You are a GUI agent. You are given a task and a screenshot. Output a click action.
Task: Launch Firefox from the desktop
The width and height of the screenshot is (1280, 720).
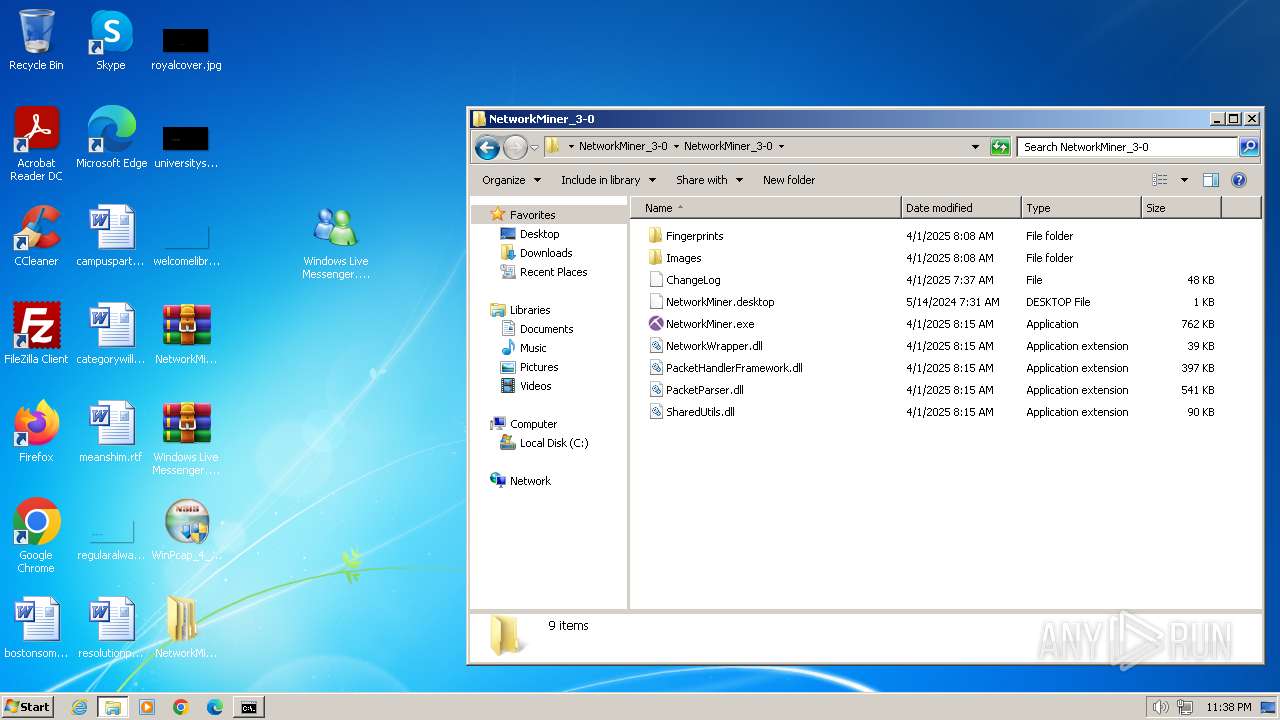pos(36,432)
